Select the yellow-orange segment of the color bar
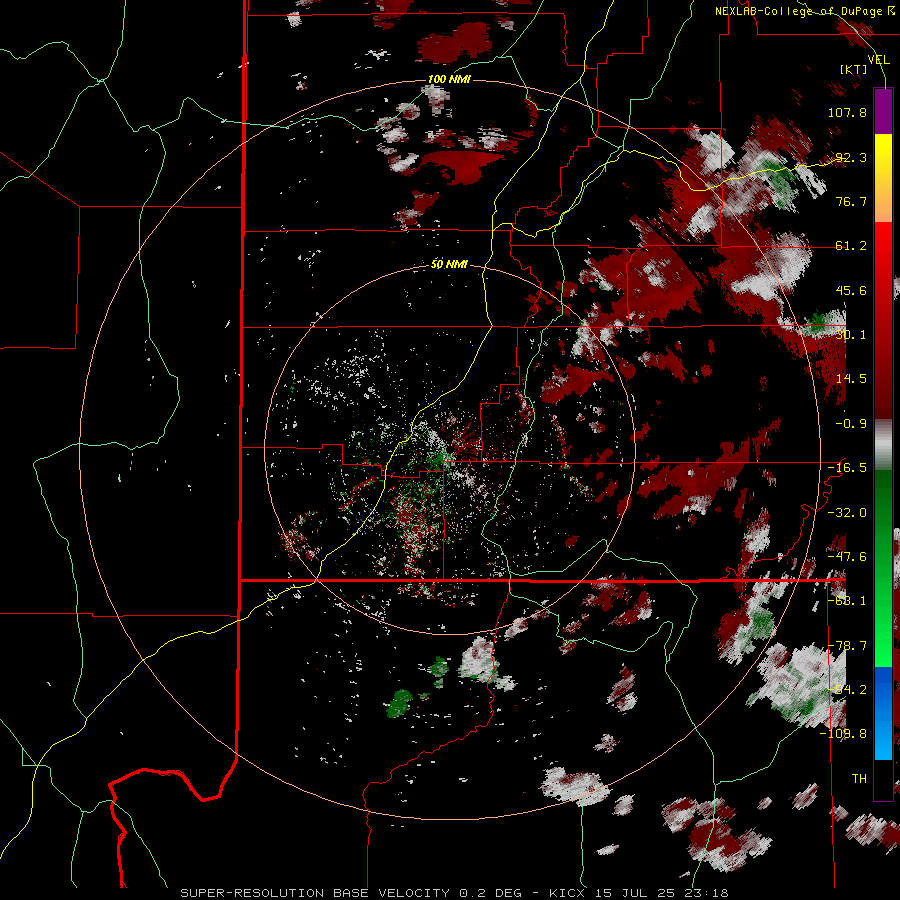This screenshot has width=900, height=900. (x=883, y=178)
